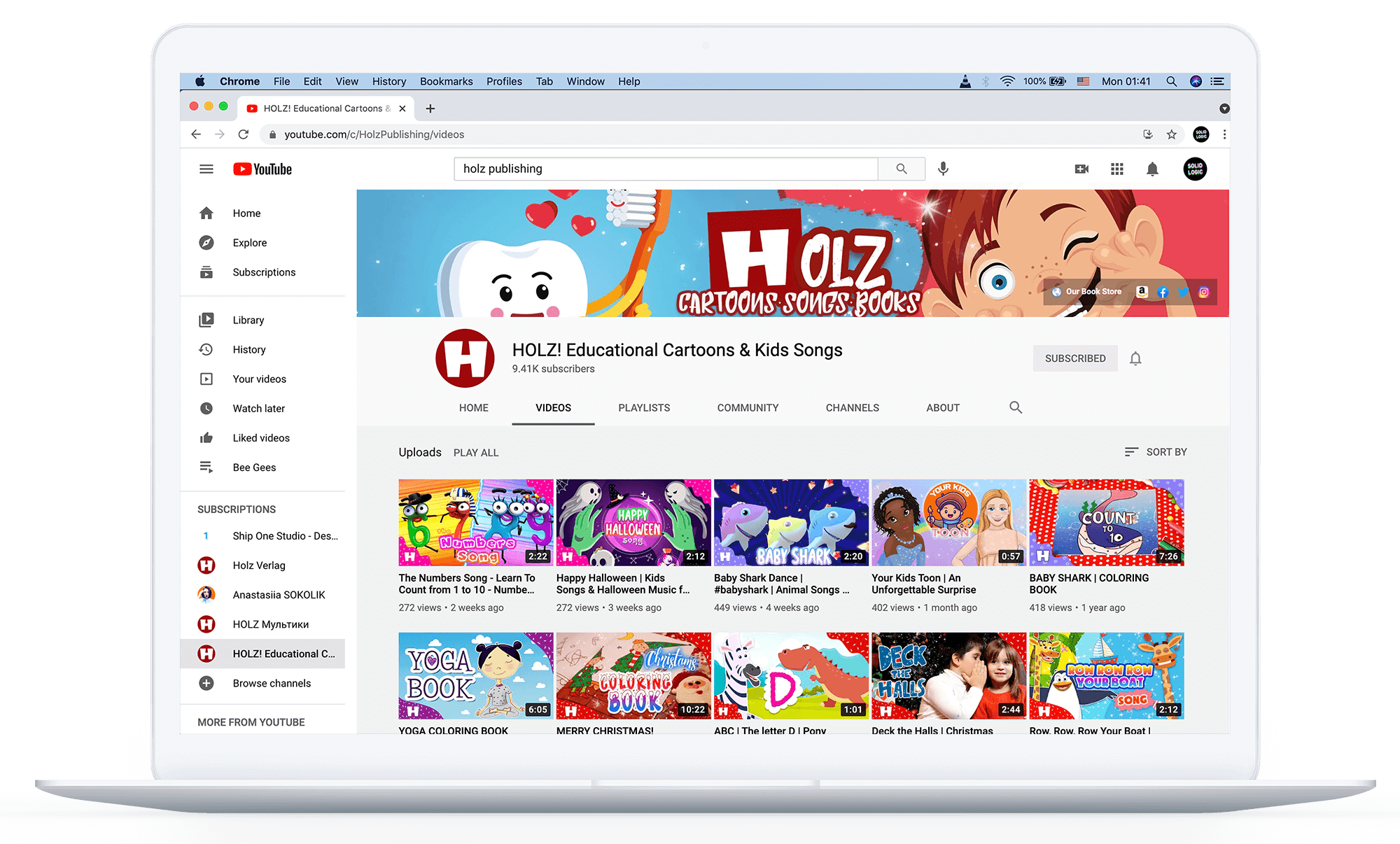
Task: Go to Home in sidebar
Action: point(262,213)
